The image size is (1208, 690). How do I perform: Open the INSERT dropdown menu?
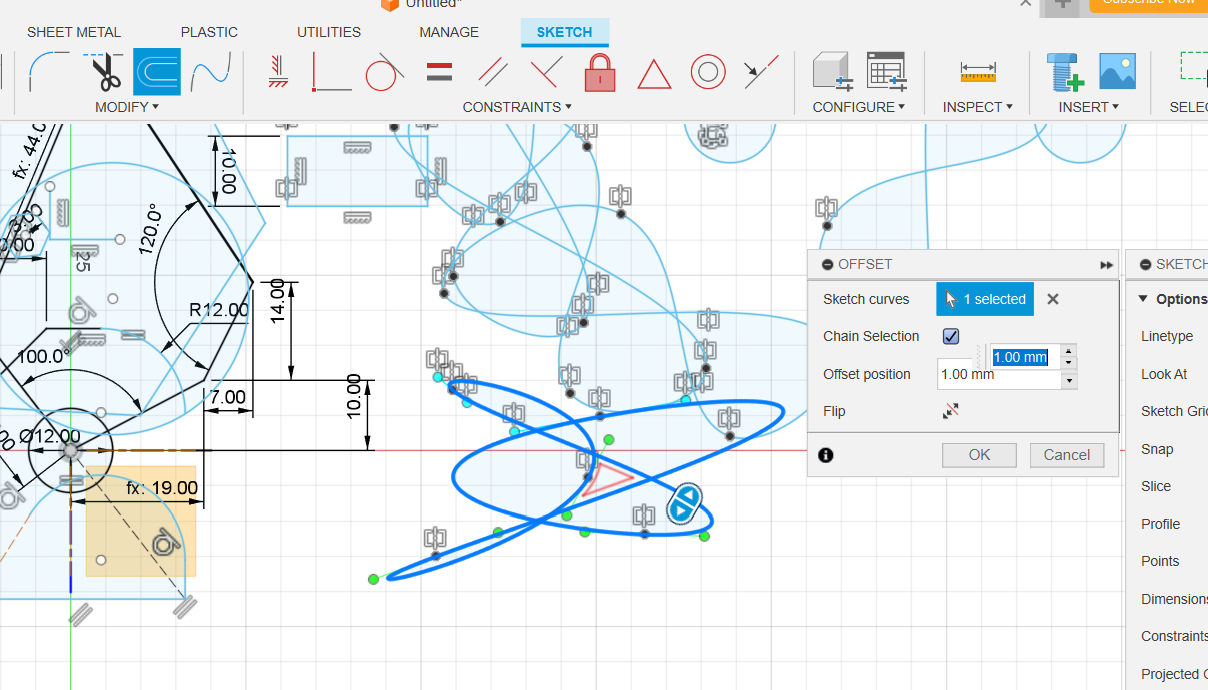click(1088, 107)
